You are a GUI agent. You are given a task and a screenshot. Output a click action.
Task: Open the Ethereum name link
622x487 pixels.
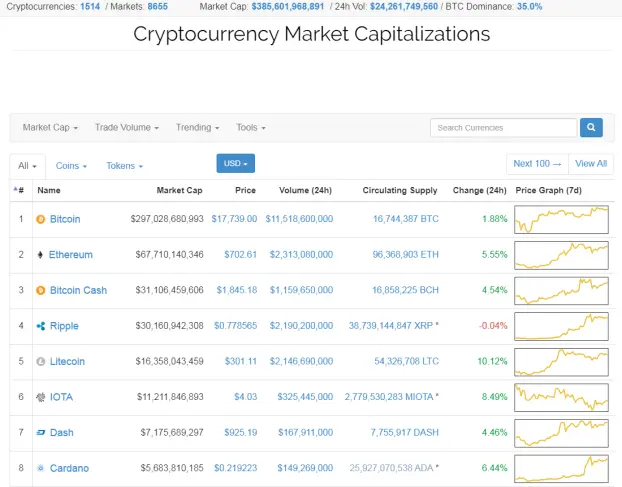coord(71,255)
